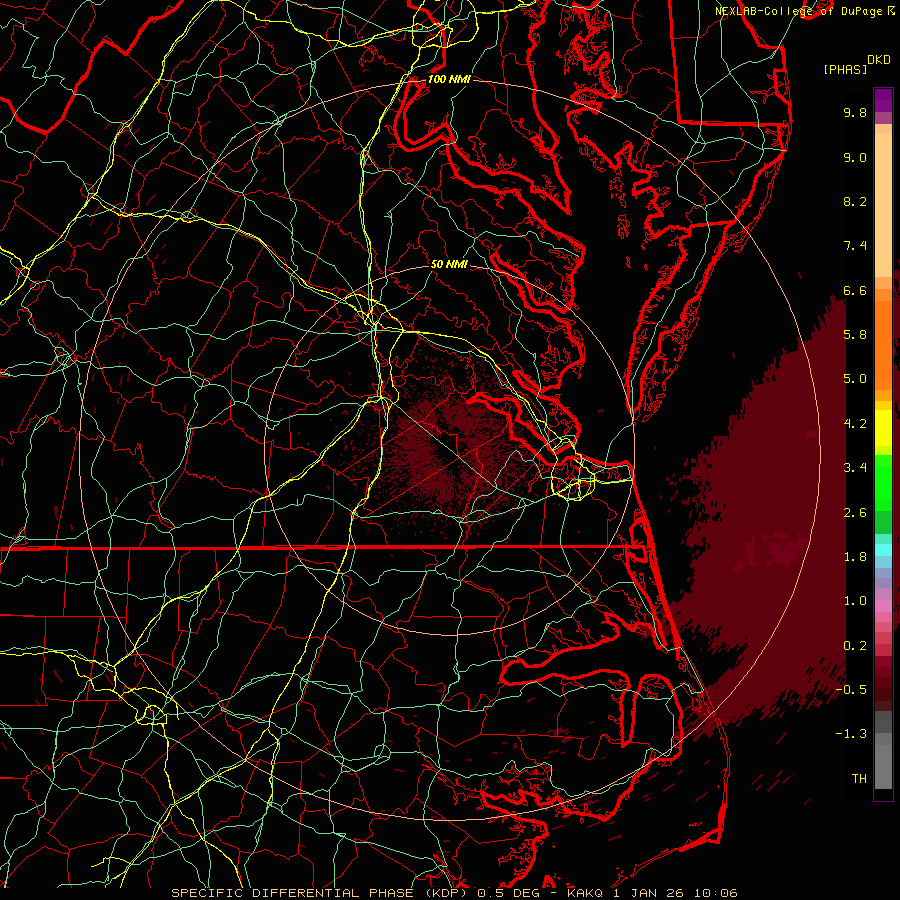
Task: Click the 100 NMI range ring label
Action: coord(449,79)
